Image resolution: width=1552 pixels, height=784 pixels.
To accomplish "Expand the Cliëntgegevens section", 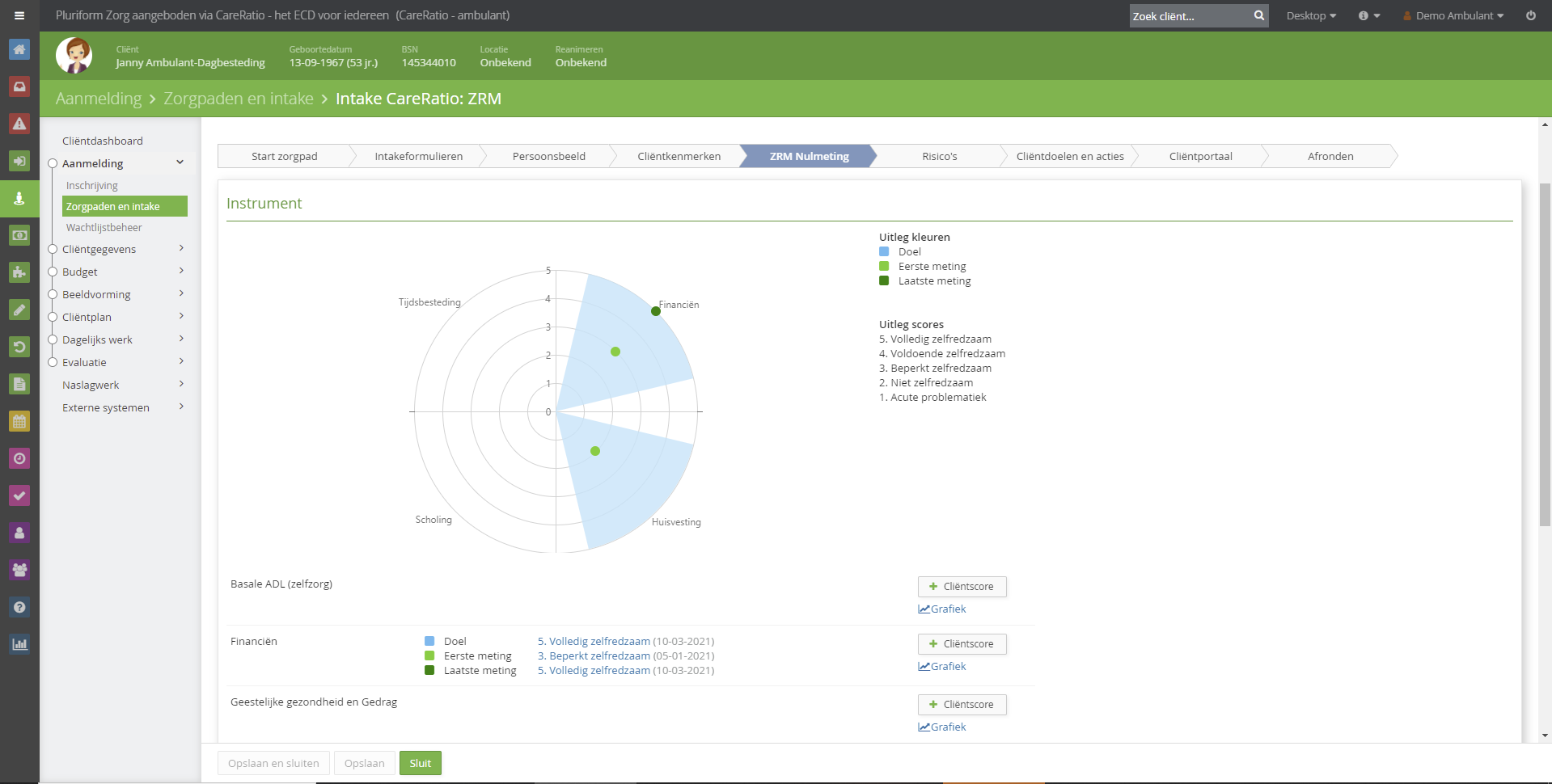I will pyautogui.click(x=181, y=248).
